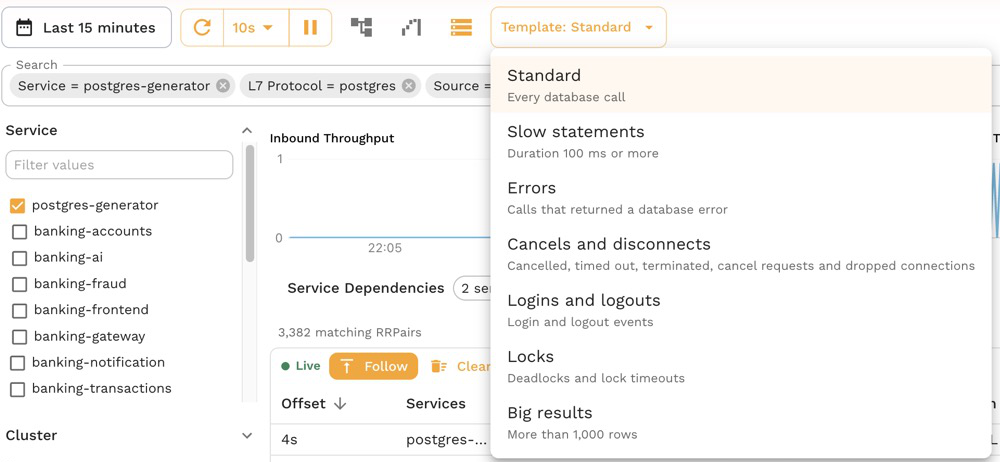Click the partially hidden Source filter chip
This screenshot has width=1000, height=462.
pyautogui.click(x=458, y=86)
